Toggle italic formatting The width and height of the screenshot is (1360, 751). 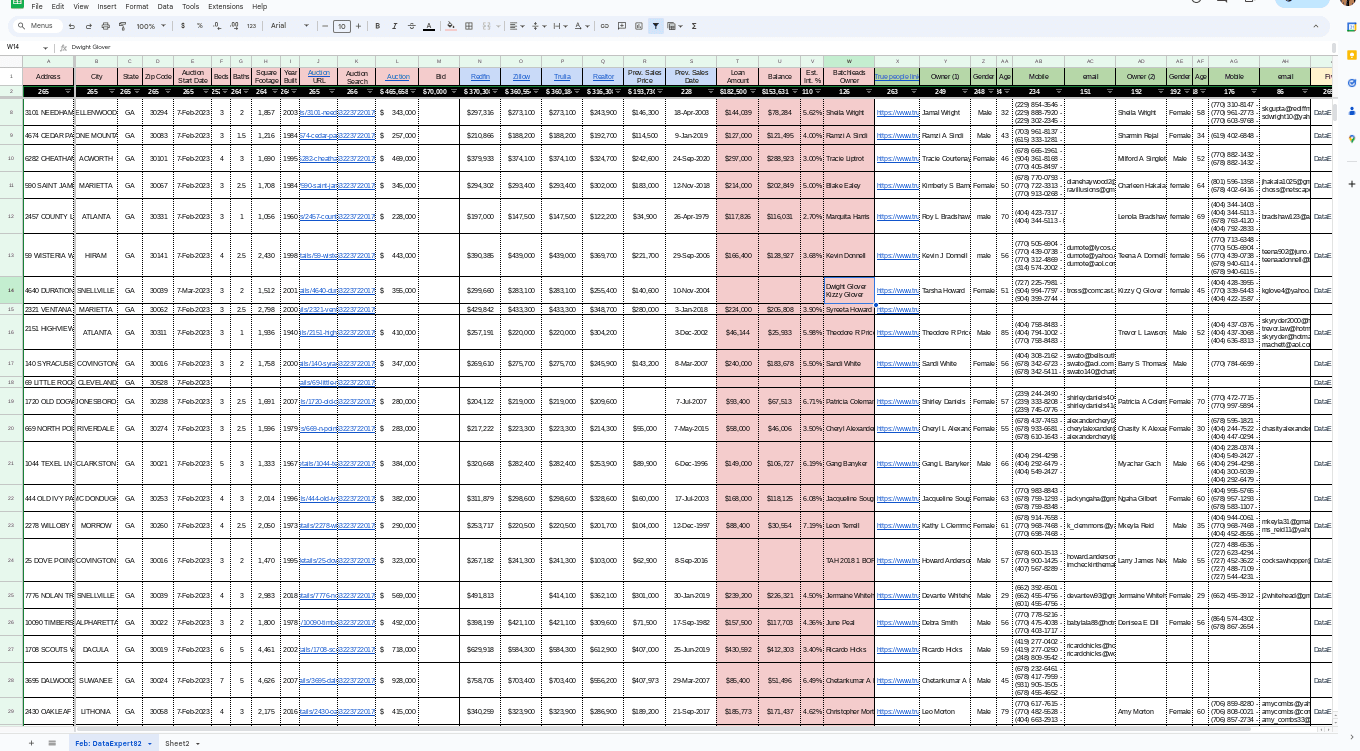[394, 26]
